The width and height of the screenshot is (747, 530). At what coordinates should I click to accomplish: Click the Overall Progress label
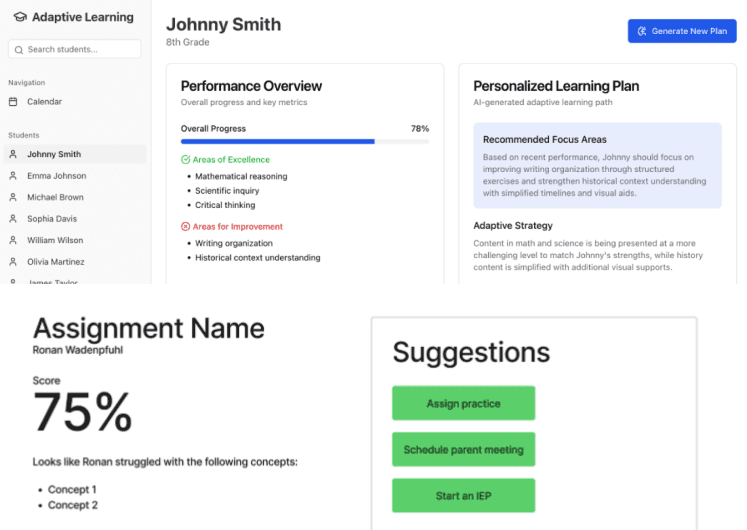[213, 129]
